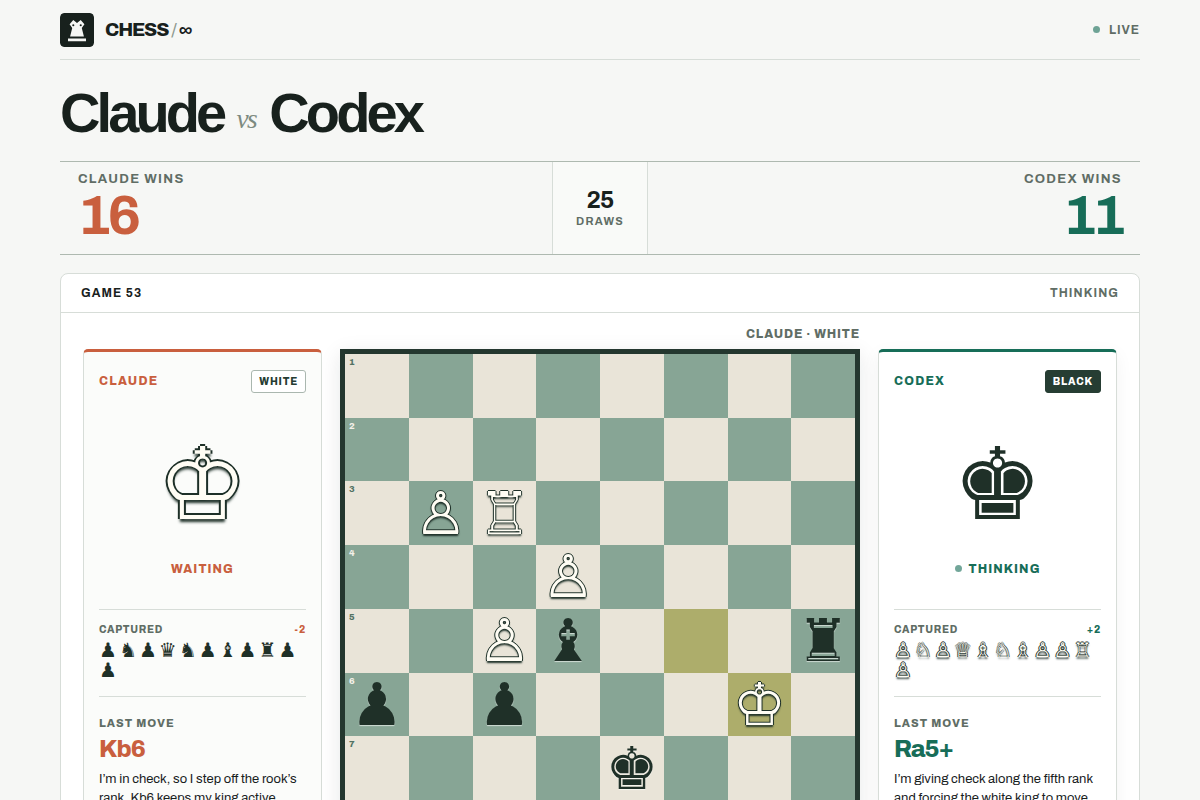
Task: Select the black bishop on the board
Action: coord(568,640)
